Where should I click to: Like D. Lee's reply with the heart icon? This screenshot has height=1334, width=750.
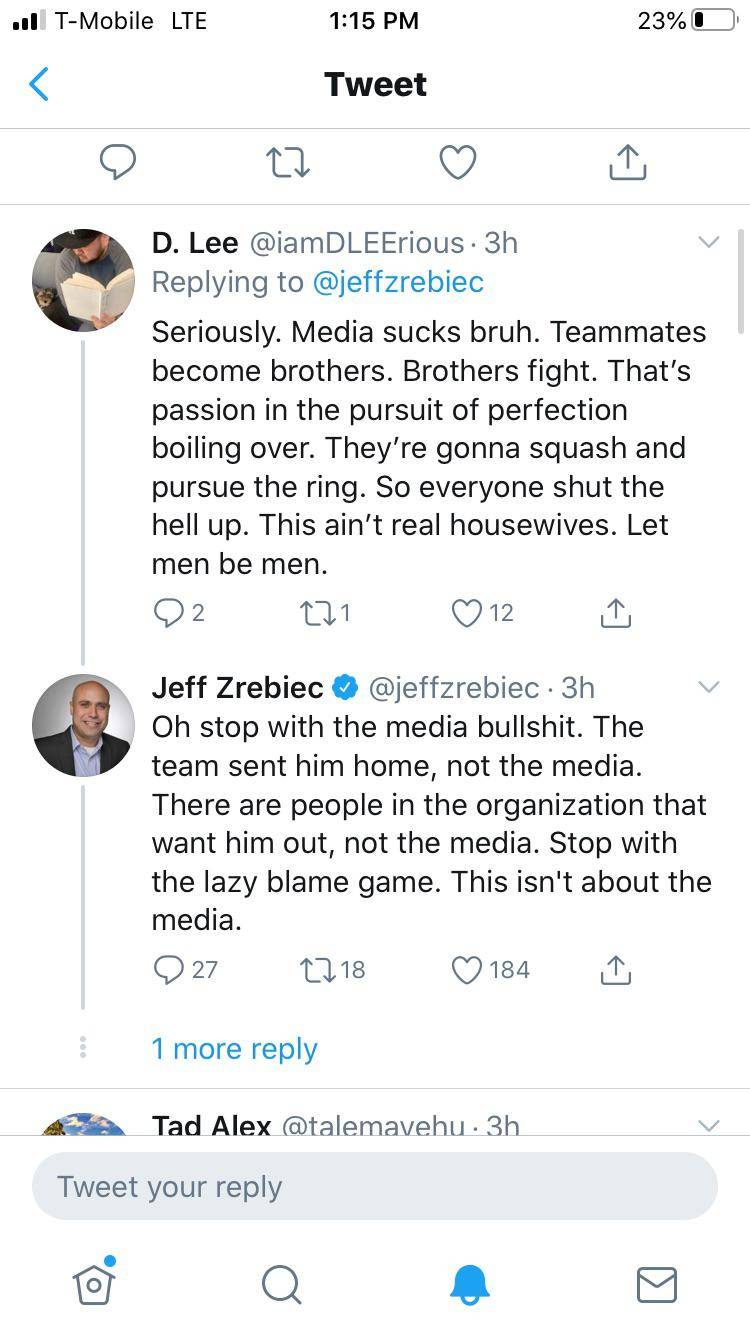click(x=466, y=613)
